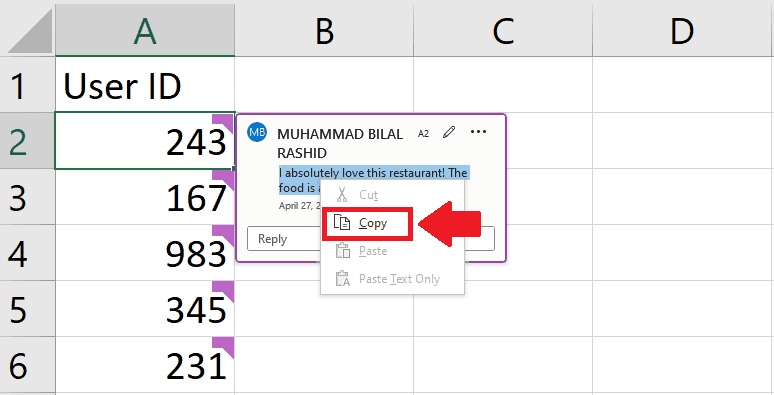Select cell containing 983
This screenshot has height=395, width=774.
pos(145,253)
